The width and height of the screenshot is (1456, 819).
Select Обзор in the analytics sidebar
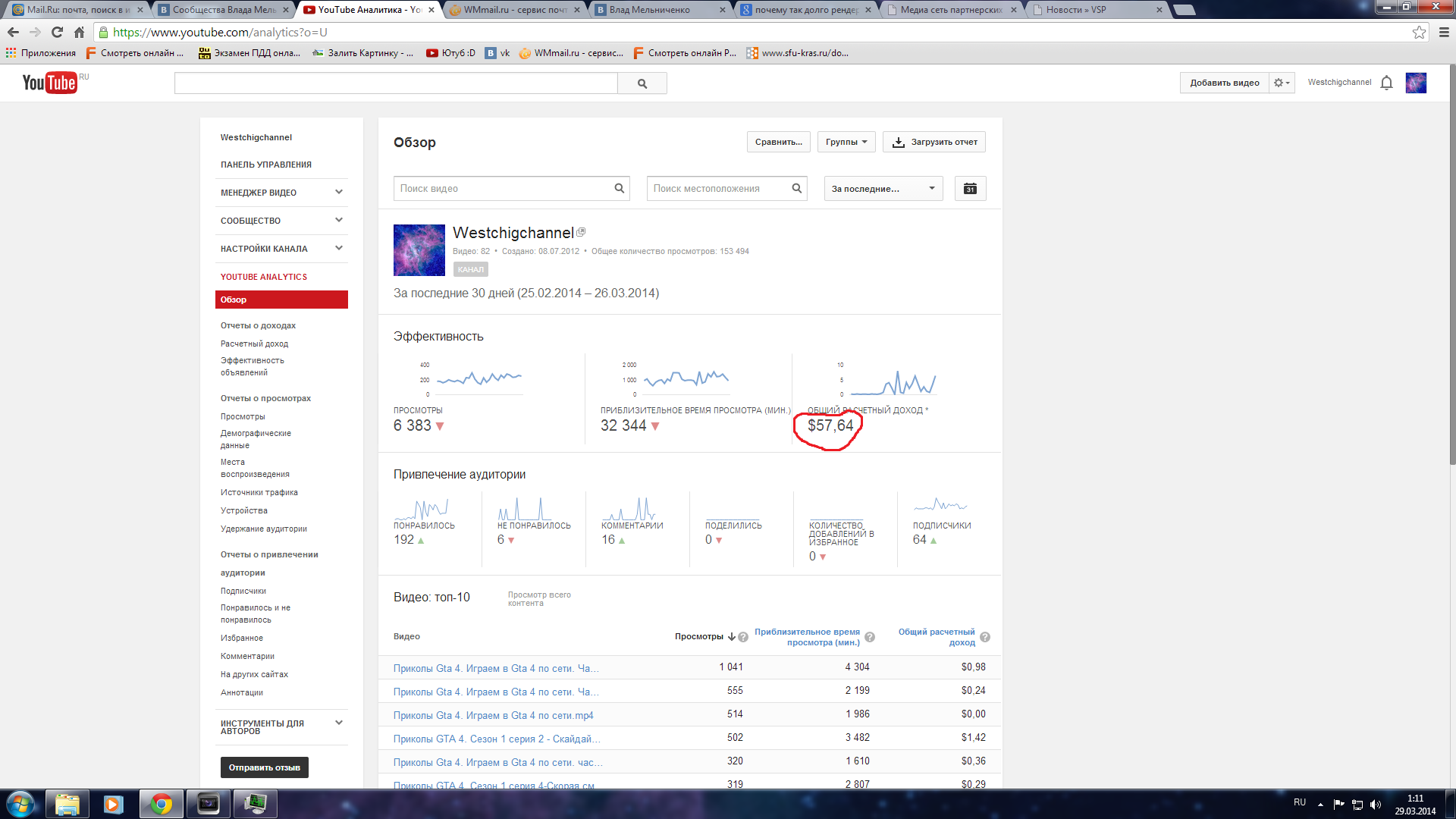[281, 300]
